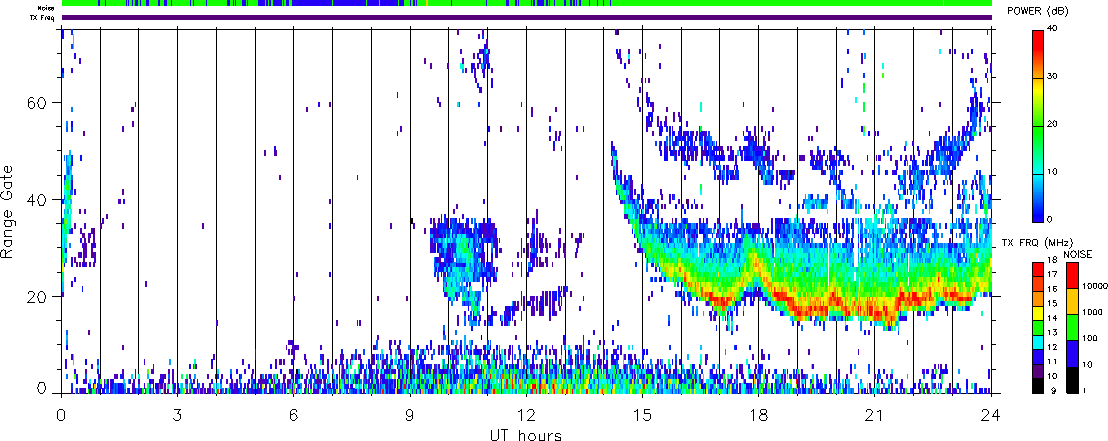This screenshot has height=441, width=1108.
Task: Click the 9 label on the UT hours axis
Action: tap(410, 413)
